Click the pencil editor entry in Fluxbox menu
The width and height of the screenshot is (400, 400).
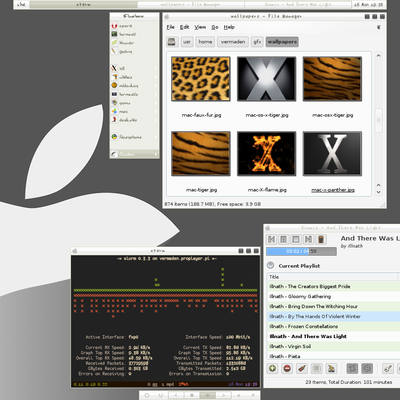point(135,52)
